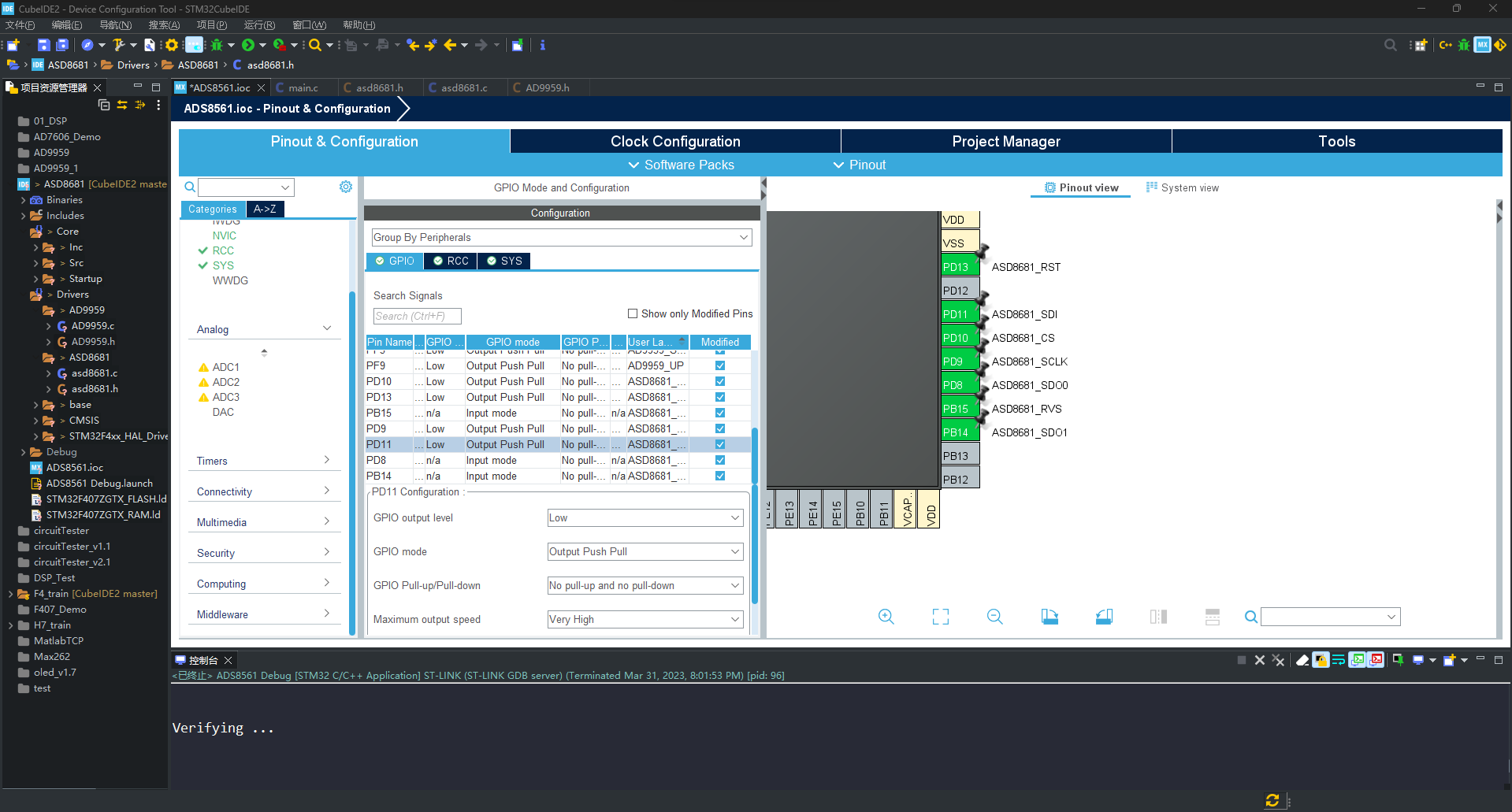Image resolution: width=1512 pixels, height=812 pixels.
Task: Open the categories settings gear icon
Action: 346,187
